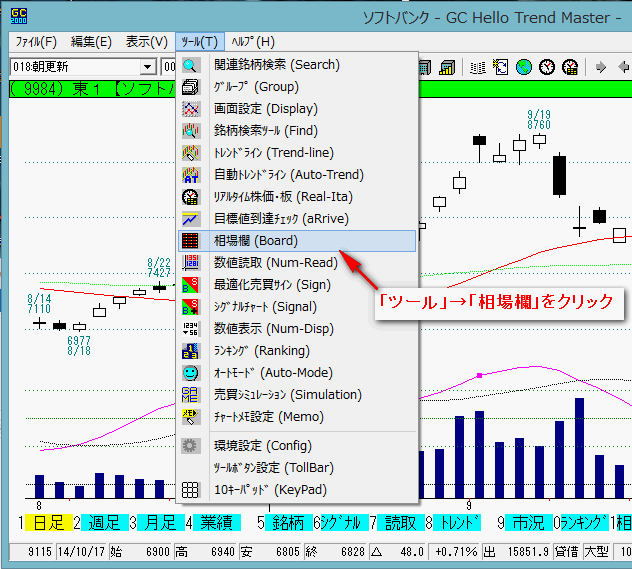Open the Help menu ヘルプ(H)
Viewport: 632px width, 569px height.
tap(253, 42)
